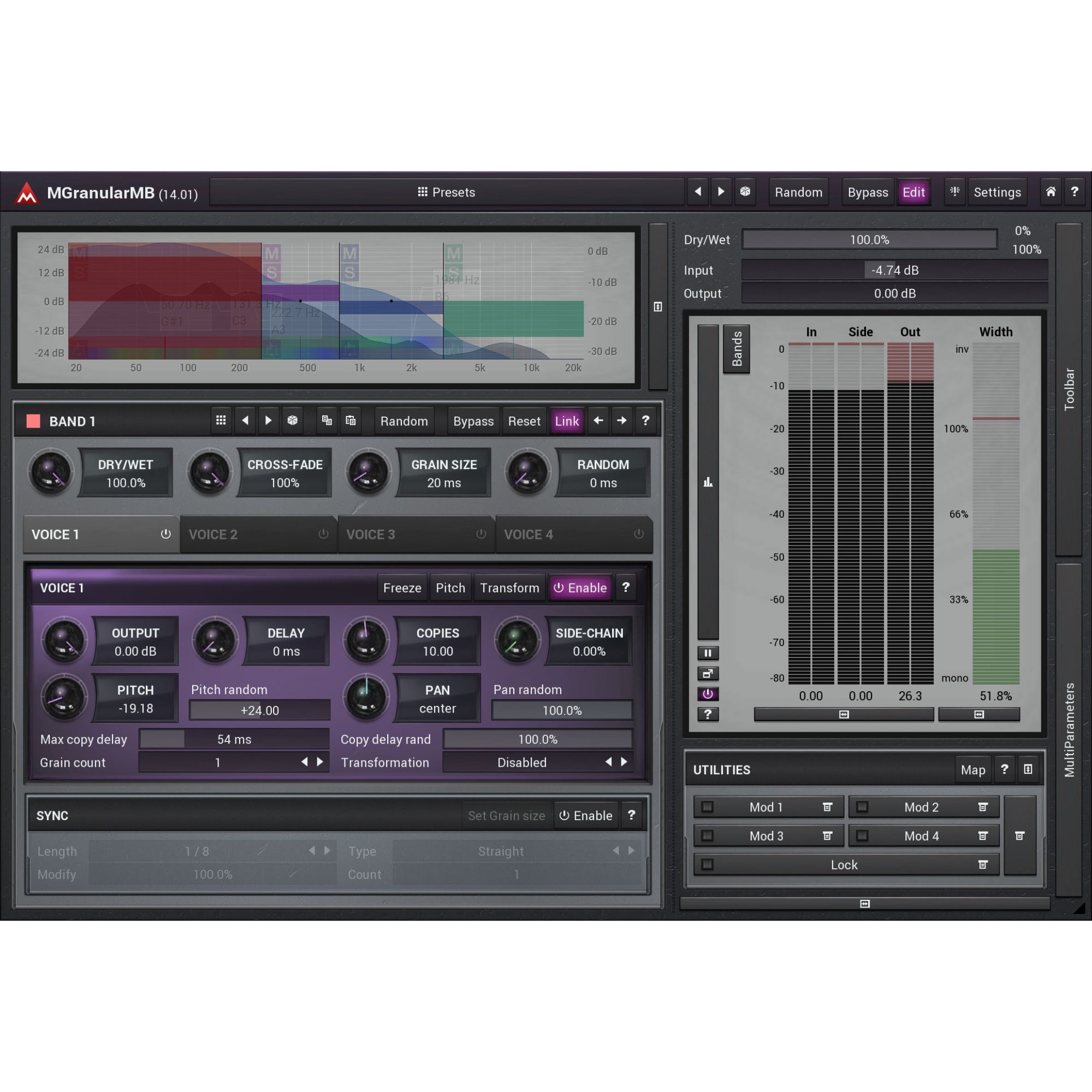Collapse the Utilities panel with its expander icon
The height and width of the screenshot is (1092, 1092).
pyautogui.click(x=1028, y=769)
